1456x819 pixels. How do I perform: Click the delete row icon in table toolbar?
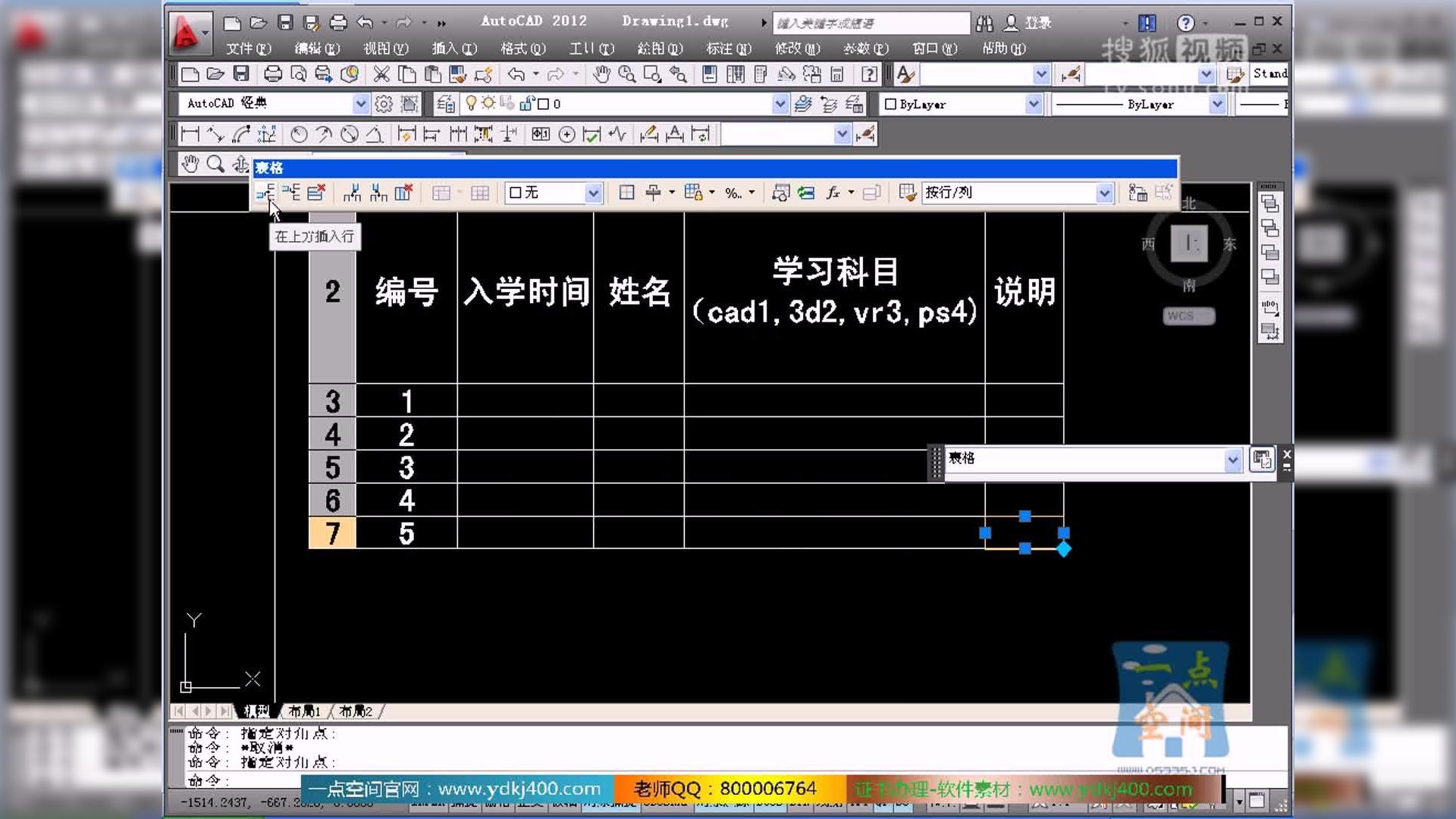point(316,192)
